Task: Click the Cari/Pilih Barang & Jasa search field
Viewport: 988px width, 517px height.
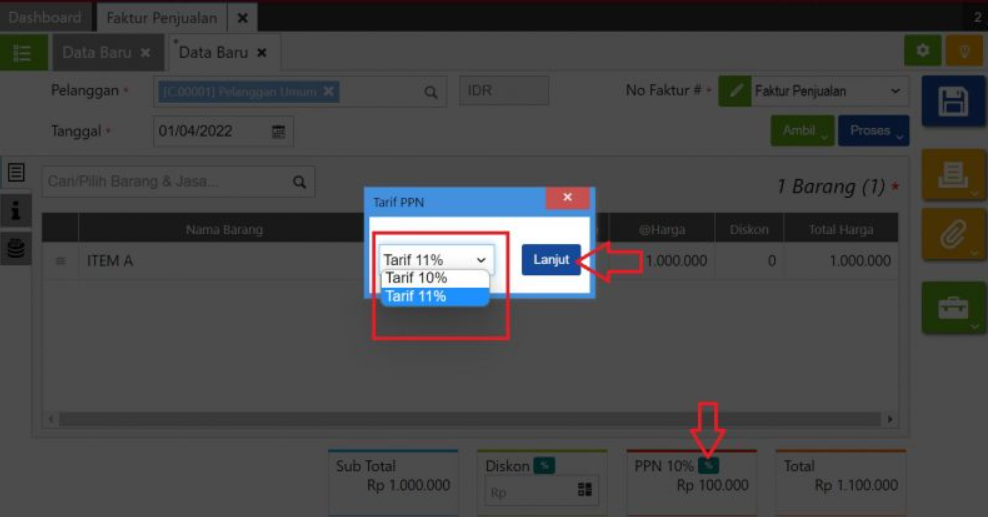Action: [x=165, y=182]
